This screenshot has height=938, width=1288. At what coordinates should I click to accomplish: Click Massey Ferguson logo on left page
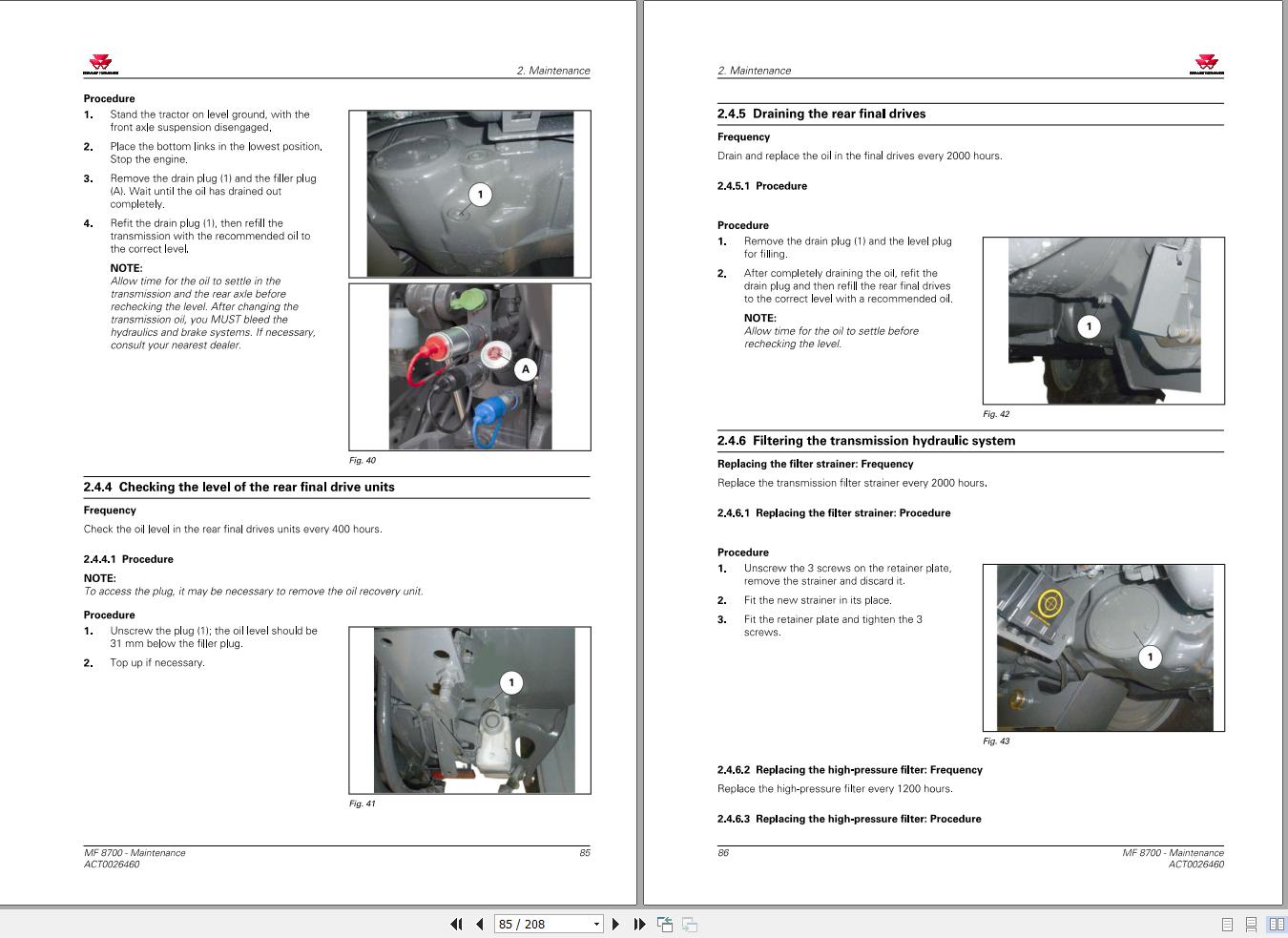point(100,66)
